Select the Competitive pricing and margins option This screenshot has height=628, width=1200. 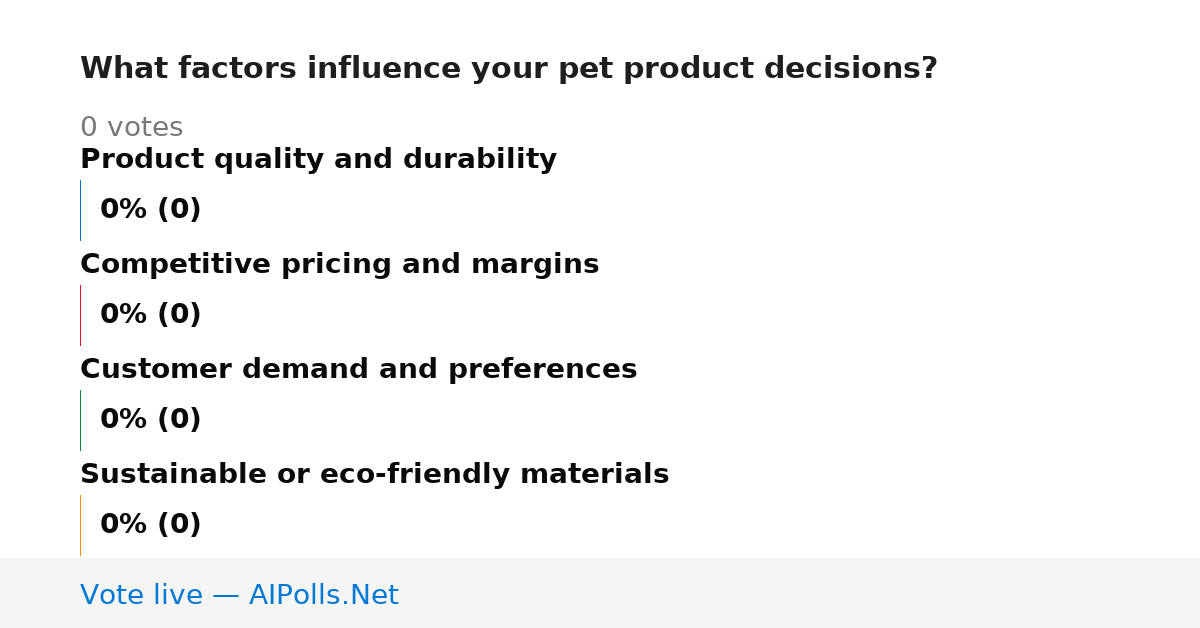coord(339,265)
